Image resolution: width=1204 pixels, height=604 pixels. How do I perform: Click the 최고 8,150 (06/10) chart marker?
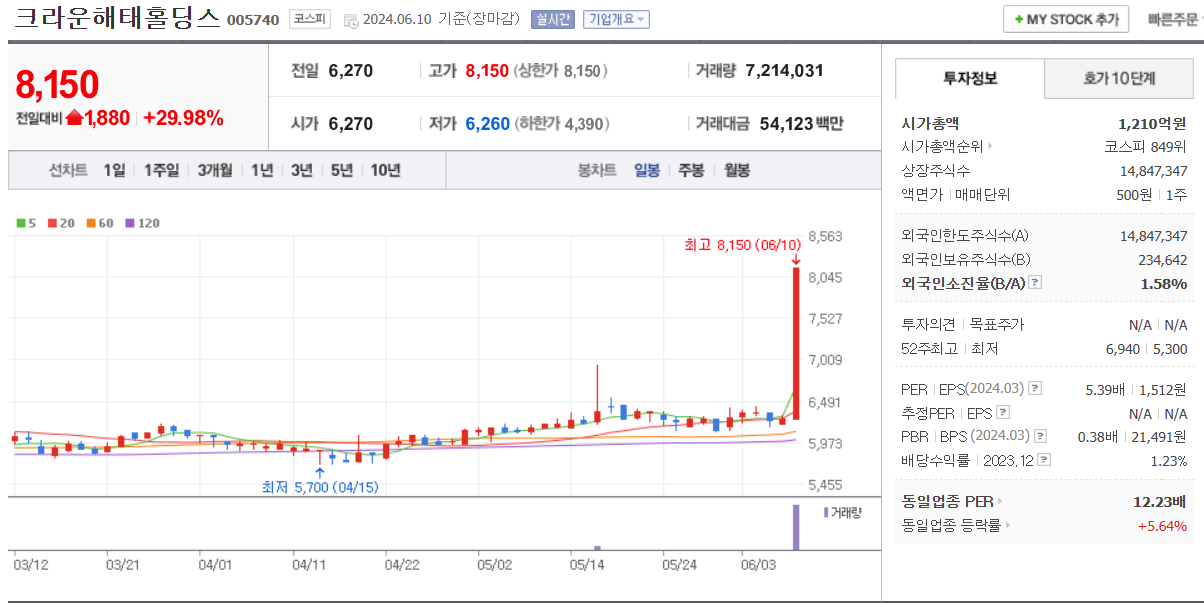click(x=742, y=245)
